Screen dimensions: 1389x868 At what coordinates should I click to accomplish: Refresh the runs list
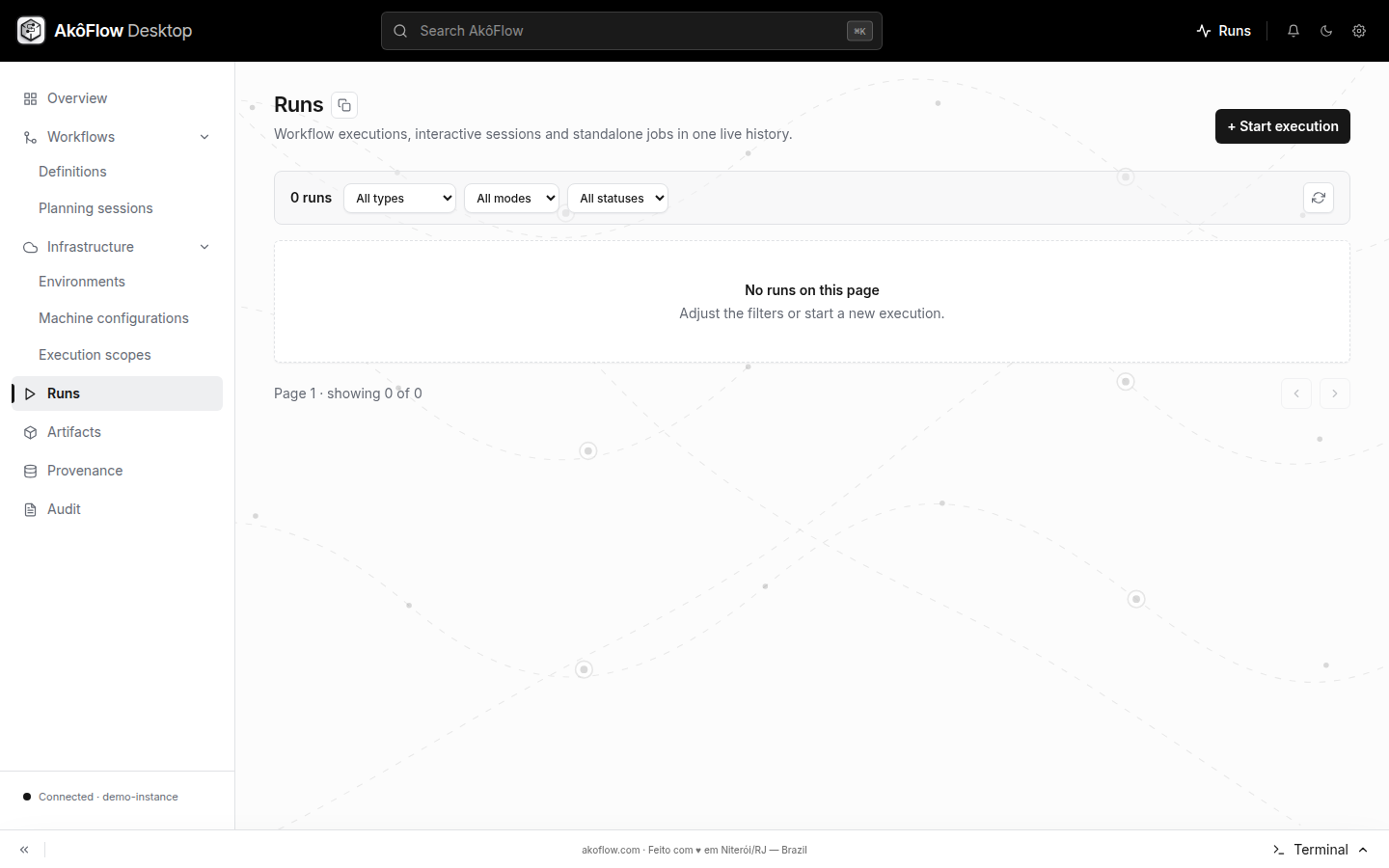pos(1319,198)
